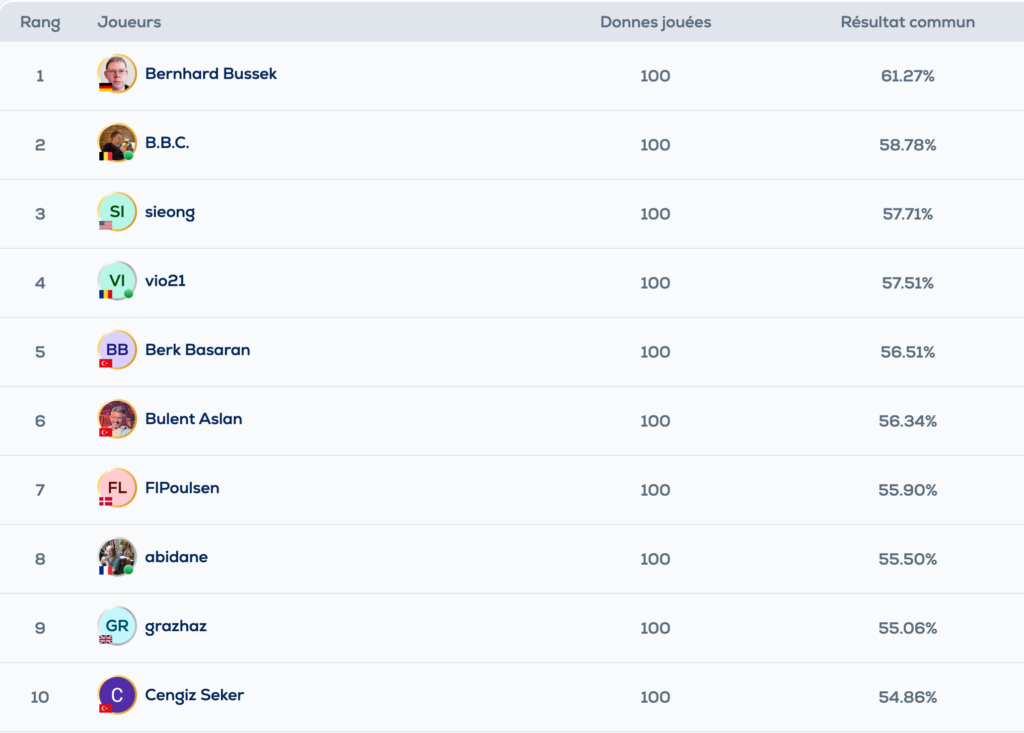
Task: Open the Bulent Aslan name link
Action: tap(194, 419)
